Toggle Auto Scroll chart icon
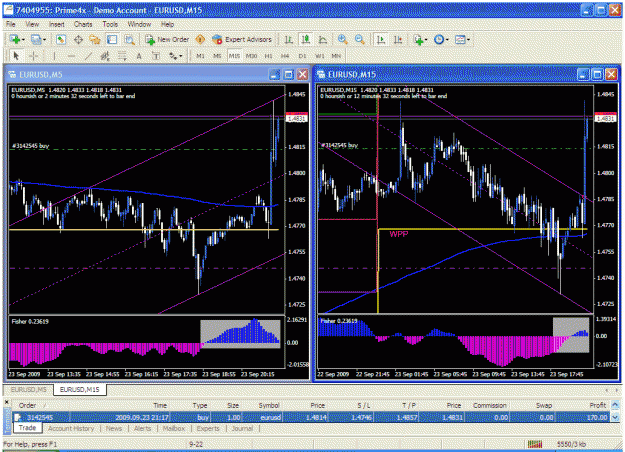This screenshot has height=452, width=625. [381, 39]
